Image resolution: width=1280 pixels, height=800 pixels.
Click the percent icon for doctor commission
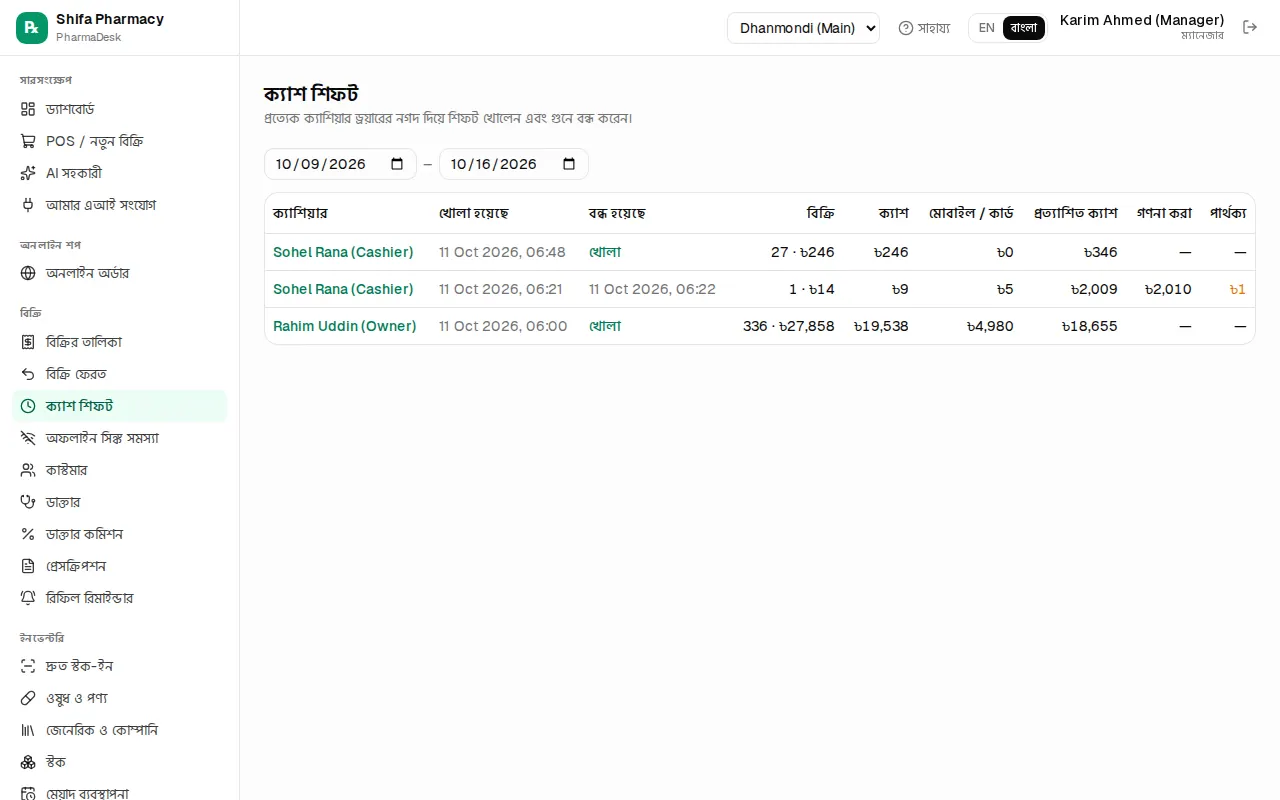tap(28, 534)
